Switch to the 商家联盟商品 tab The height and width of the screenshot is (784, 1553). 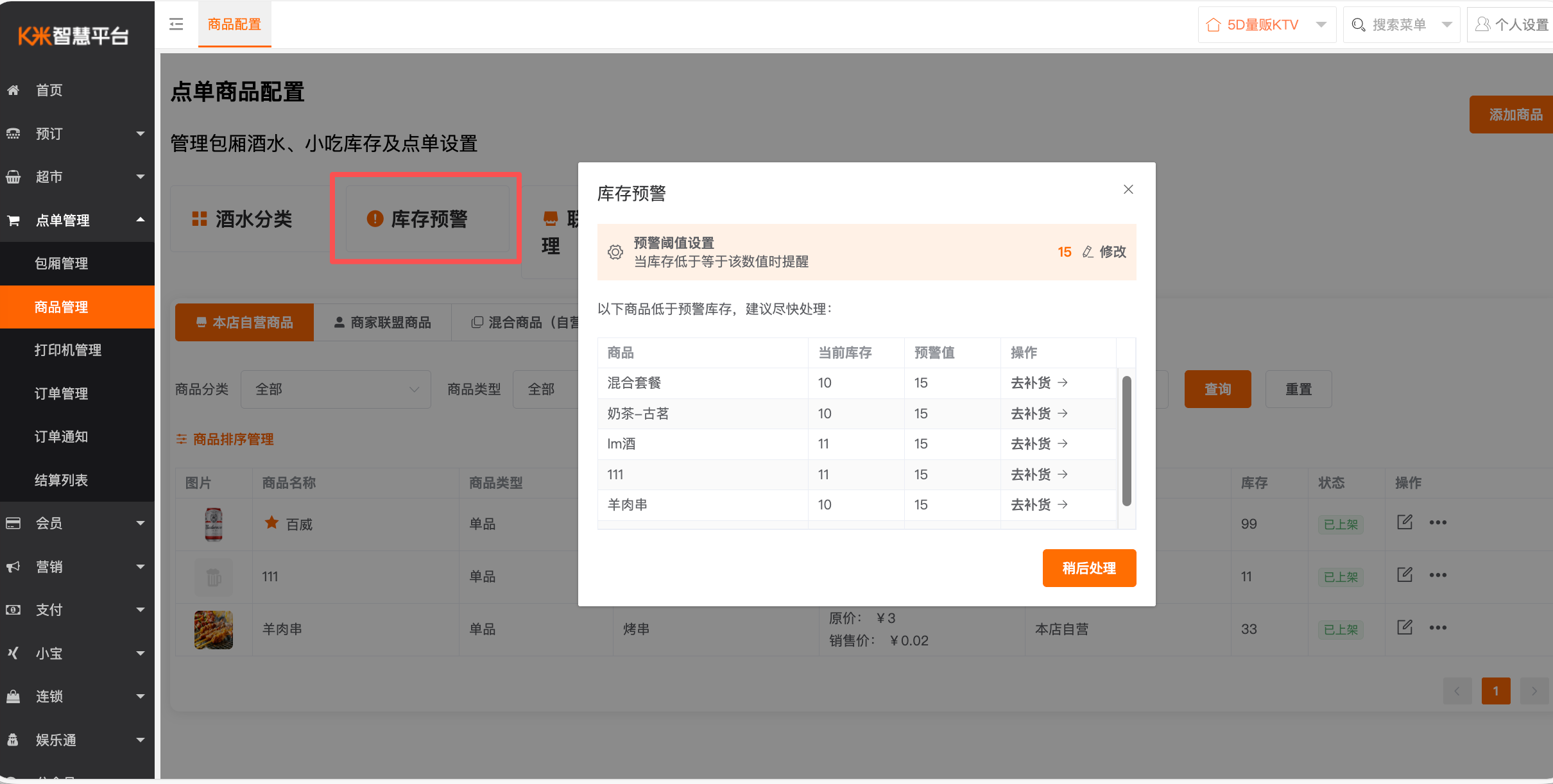(x=382, y=322)
